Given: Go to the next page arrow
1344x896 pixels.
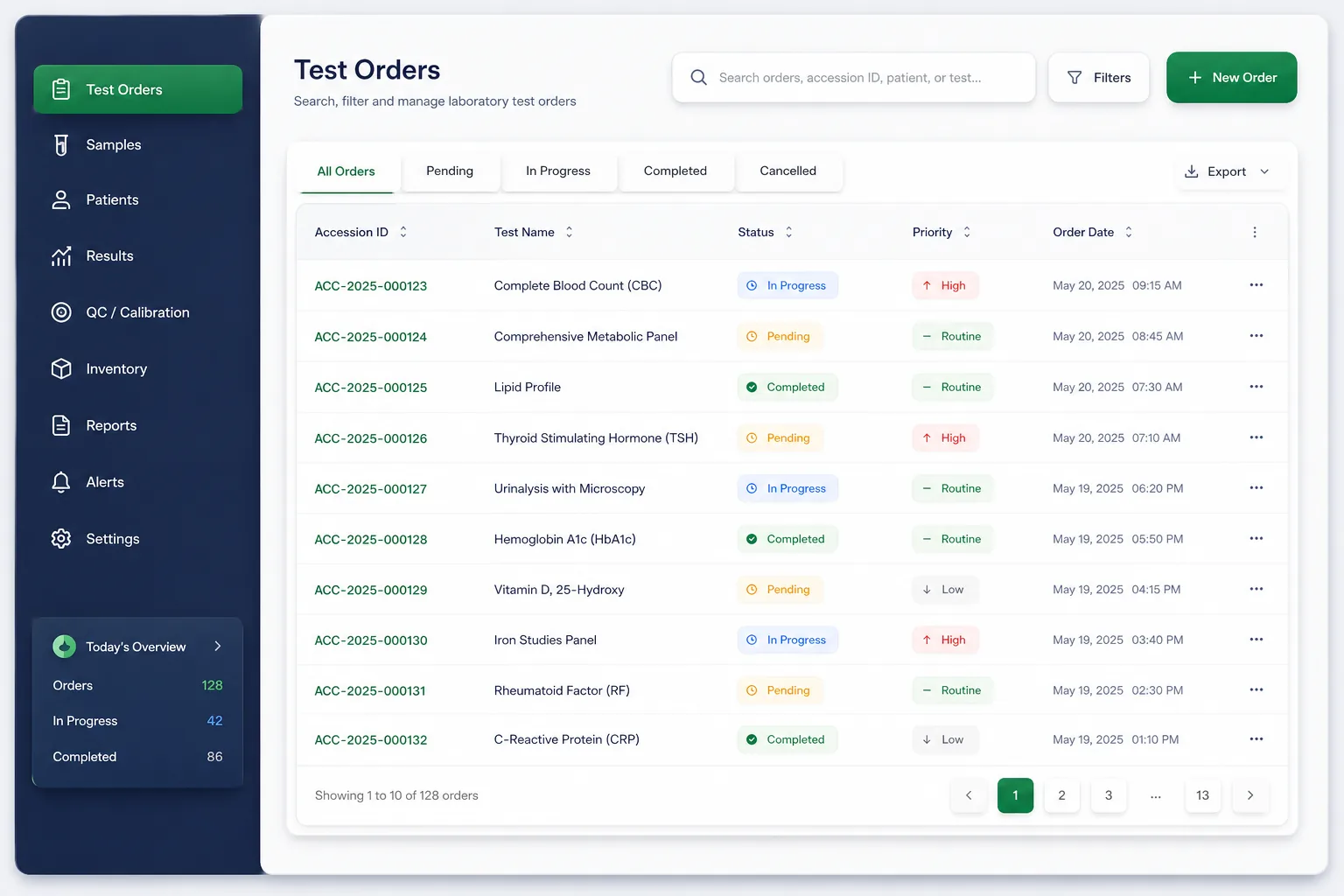Looking at the screenshot, I should click(1250, 795).
